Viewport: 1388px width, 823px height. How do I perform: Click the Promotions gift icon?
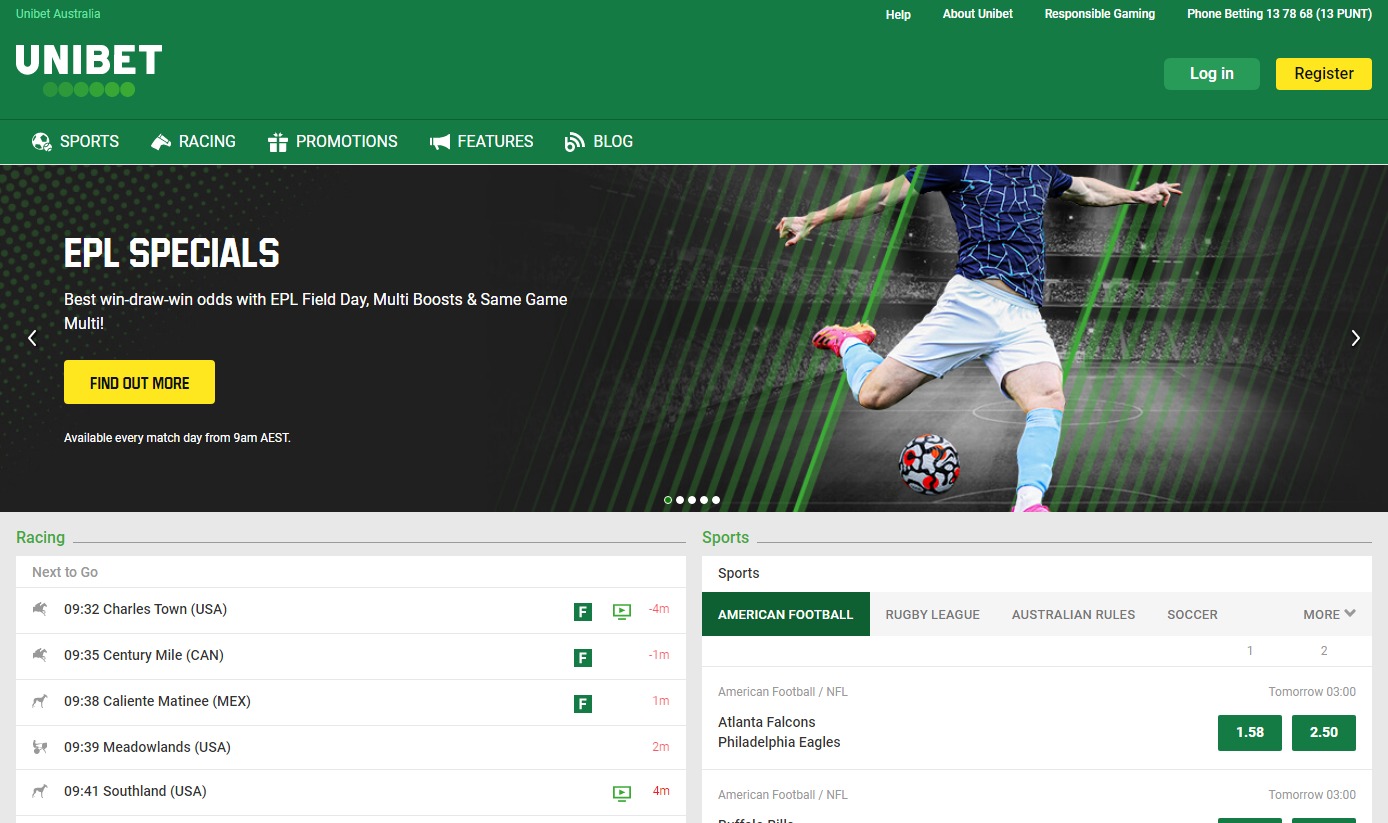click(x=277, y=141)
